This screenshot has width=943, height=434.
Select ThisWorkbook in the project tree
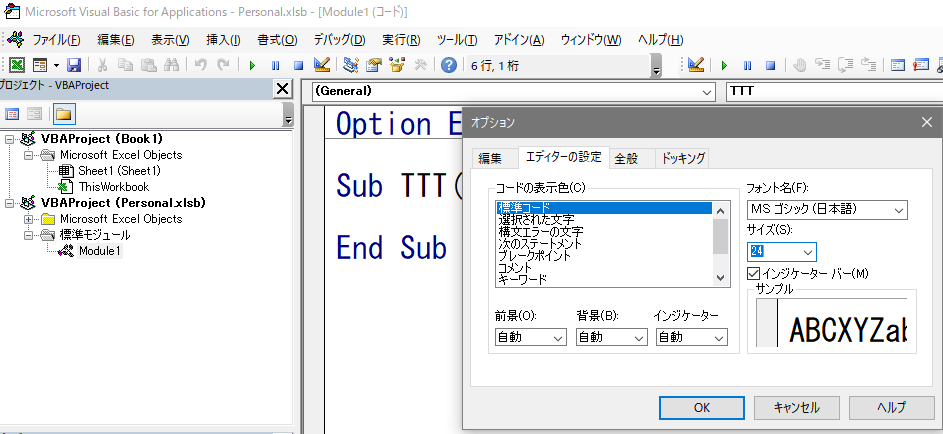click(x=114, y=187)
